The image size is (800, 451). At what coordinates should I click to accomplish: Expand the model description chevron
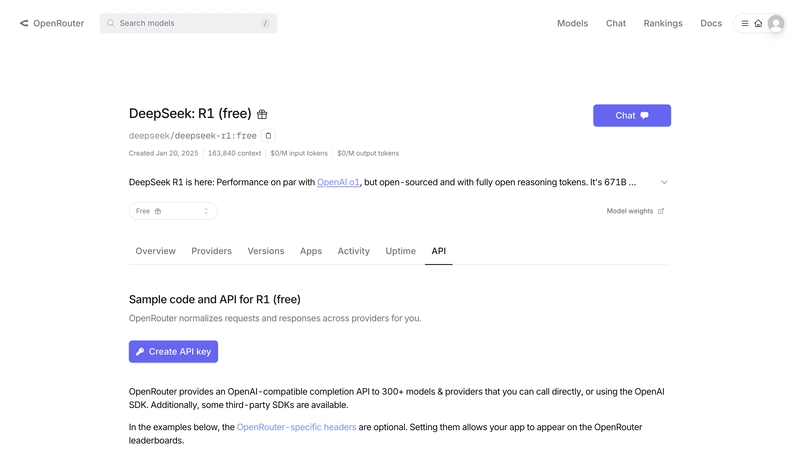pyautogui.click(x=664, y=182)
